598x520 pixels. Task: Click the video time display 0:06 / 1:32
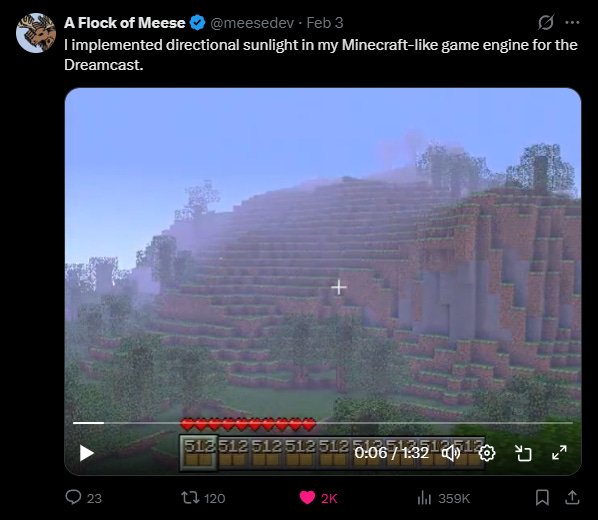pyautogui.click(x=392, y=453)
